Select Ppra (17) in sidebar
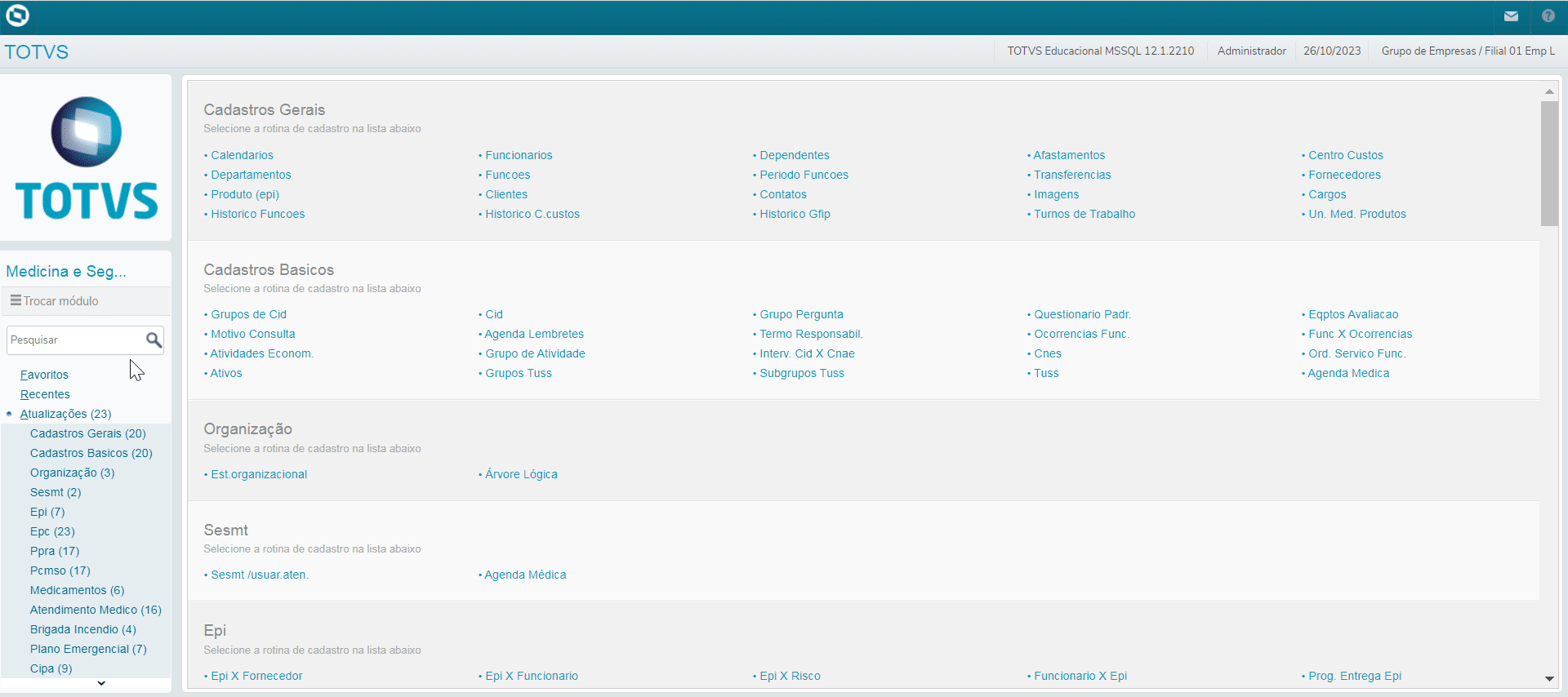The image size is (1568, 697). [55, 551]
